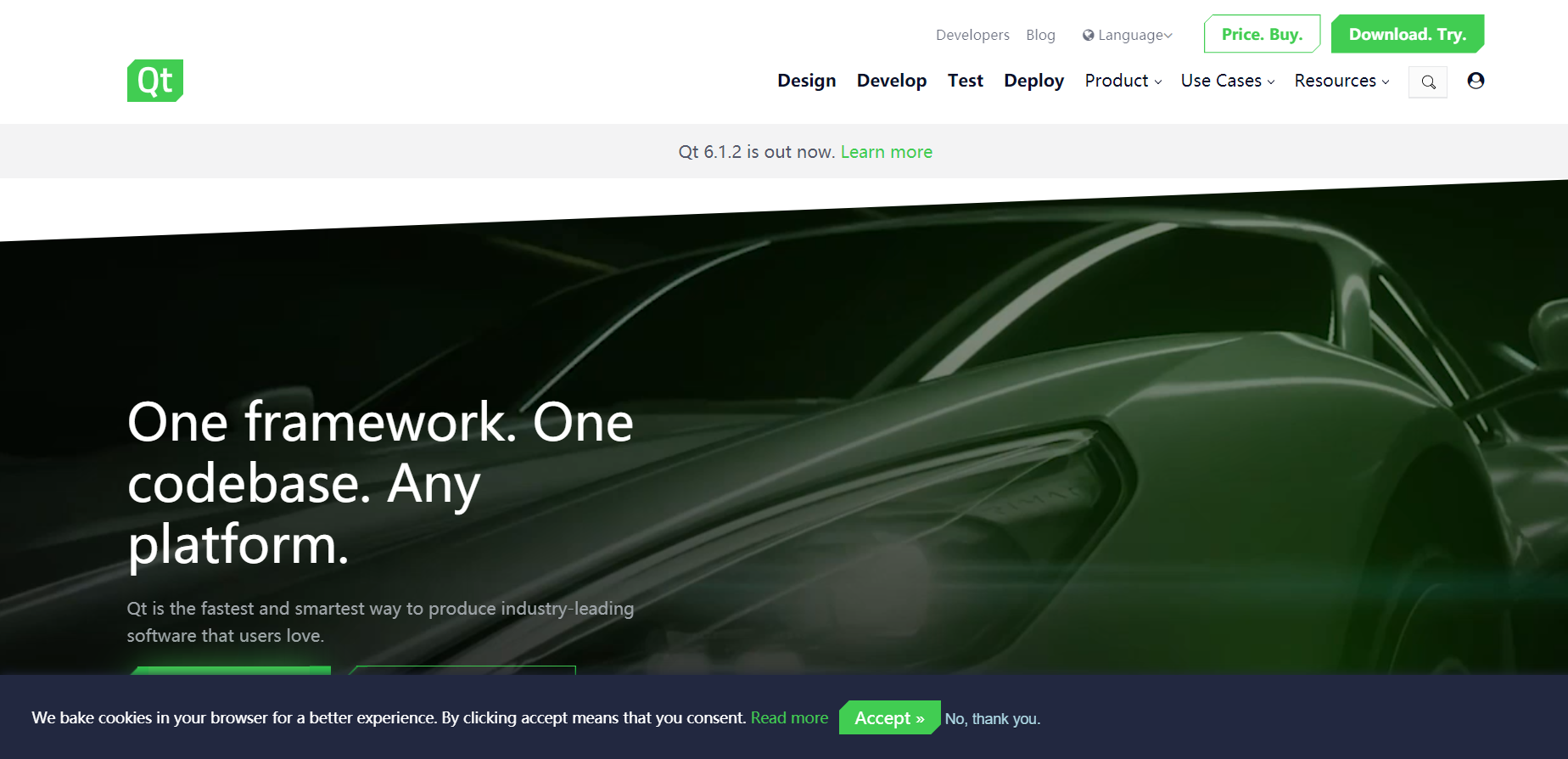Decline cookies via No, thank you

(x=993, y=719)
